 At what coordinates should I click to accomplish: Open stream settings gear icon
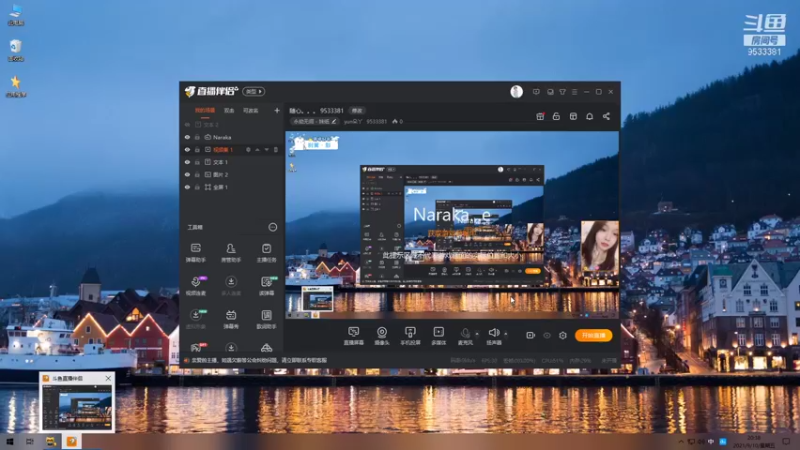point(563,335)
